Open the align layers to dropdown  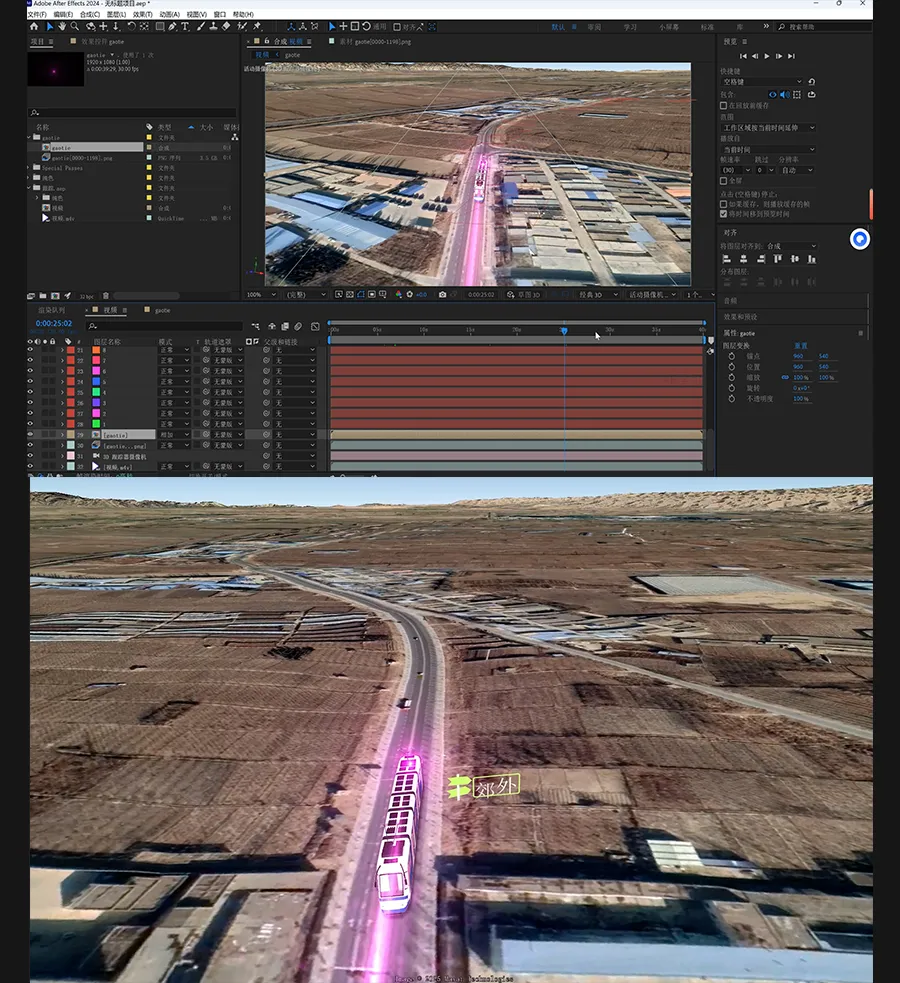click(792, 246)
